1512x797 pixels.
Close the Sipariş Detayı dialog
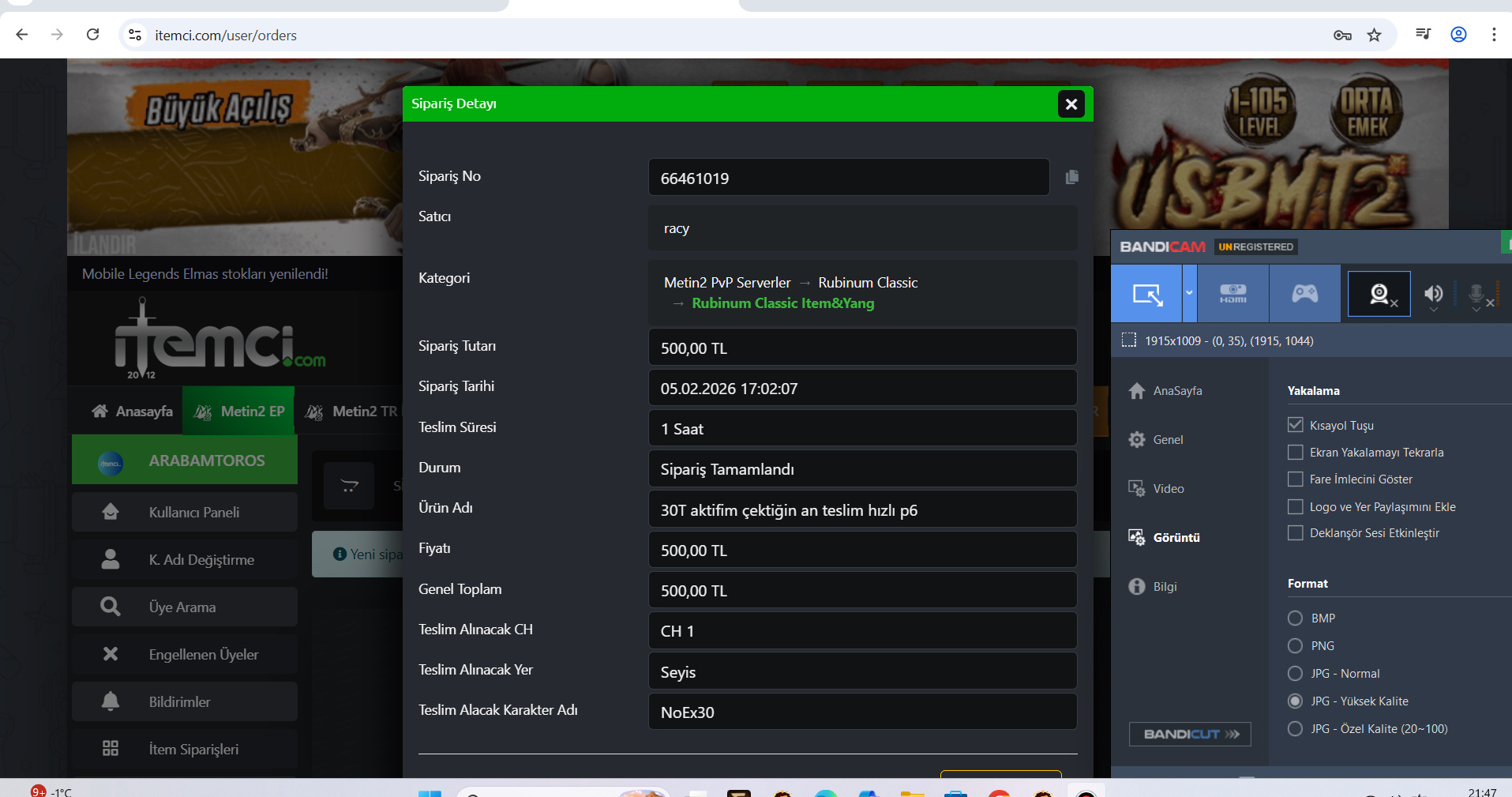point(1071,103)
